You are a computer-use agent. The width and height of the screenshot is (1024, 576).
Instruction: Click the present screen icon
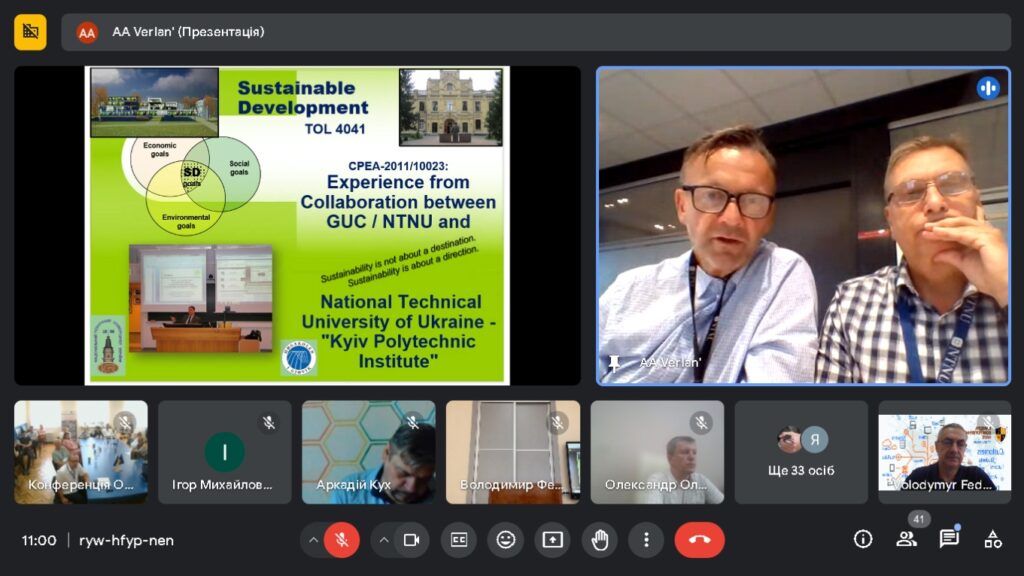tap(553, 540)
